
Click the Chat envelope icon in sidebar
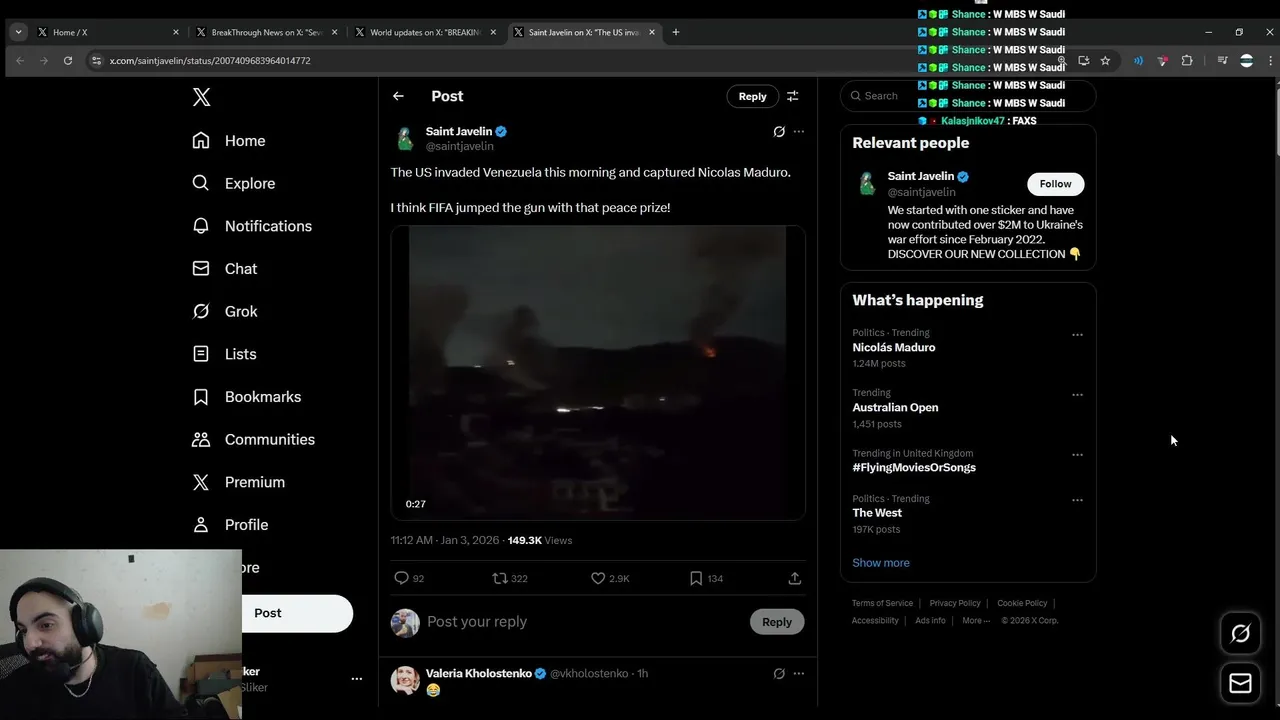pyautogui.click(x=201, y=268)
